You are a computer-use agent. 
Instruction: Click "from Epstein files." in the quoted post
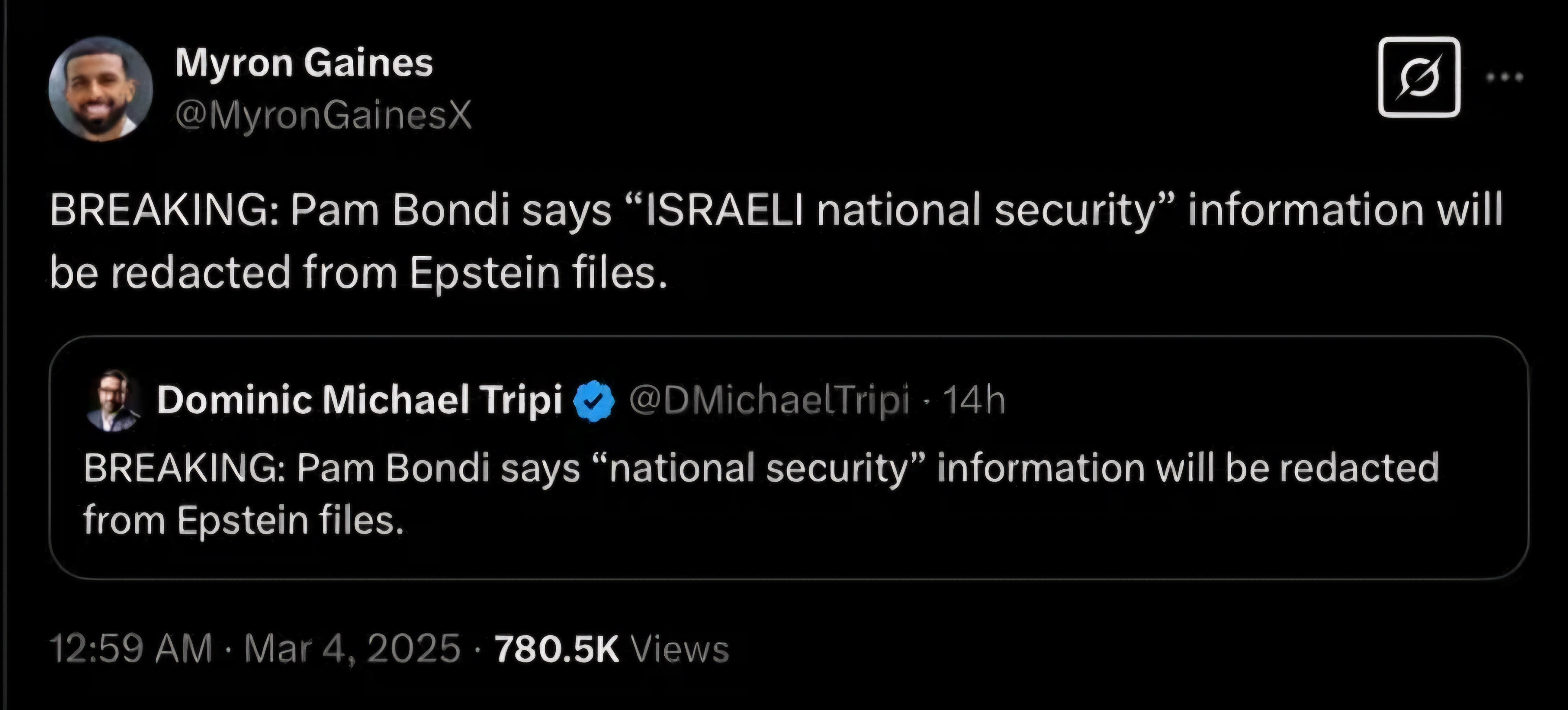tap(244, 521)
